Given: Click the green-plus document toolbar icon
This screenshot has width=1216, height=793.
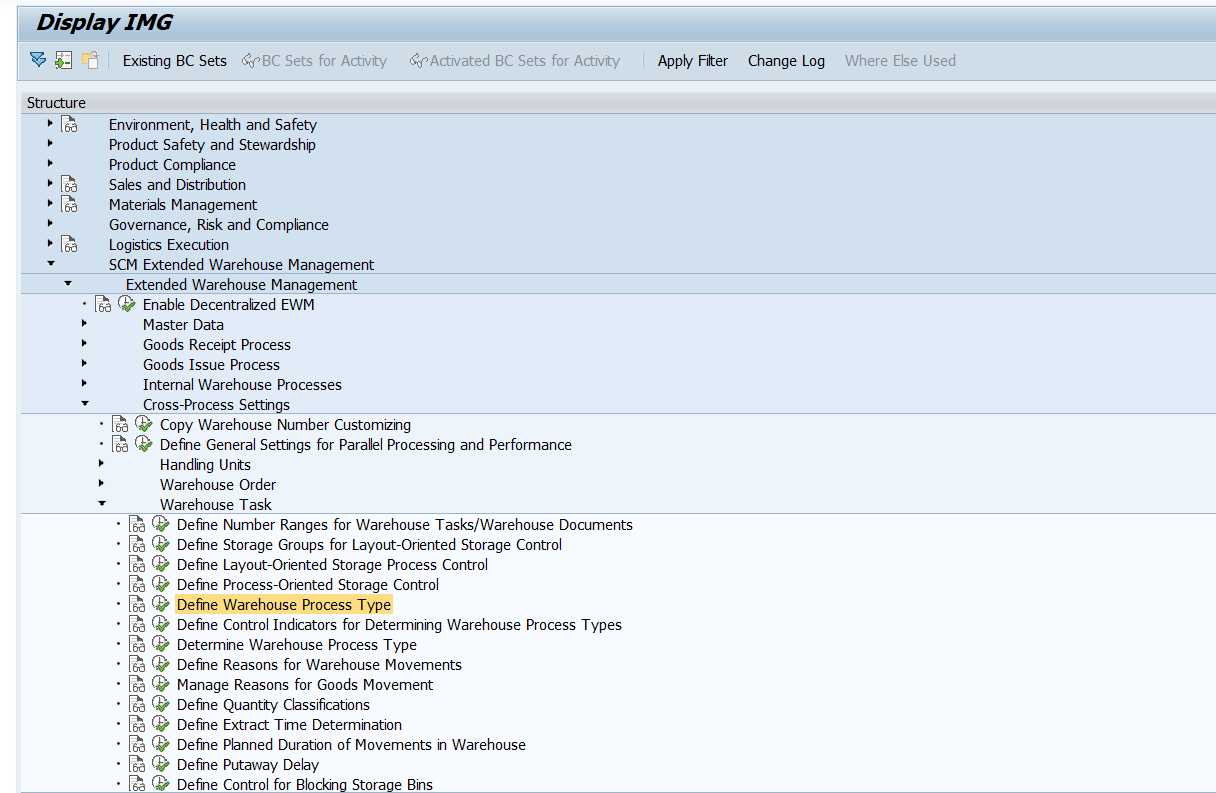Looking at the screenshot, I should (x=64, y=60).
